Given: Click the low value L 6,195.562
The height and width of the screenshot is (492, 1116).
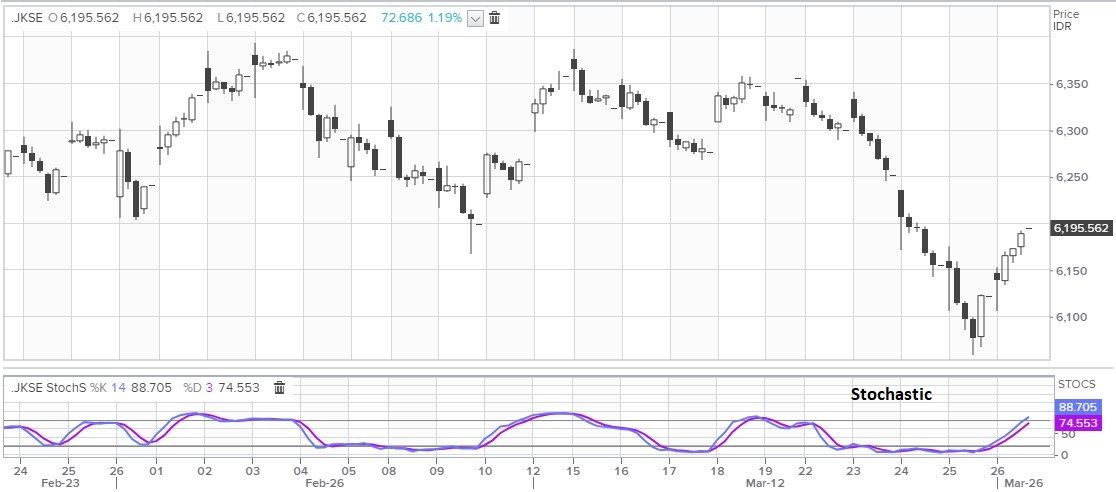Looking at the screenshot, I should click(x=251, y=19).
